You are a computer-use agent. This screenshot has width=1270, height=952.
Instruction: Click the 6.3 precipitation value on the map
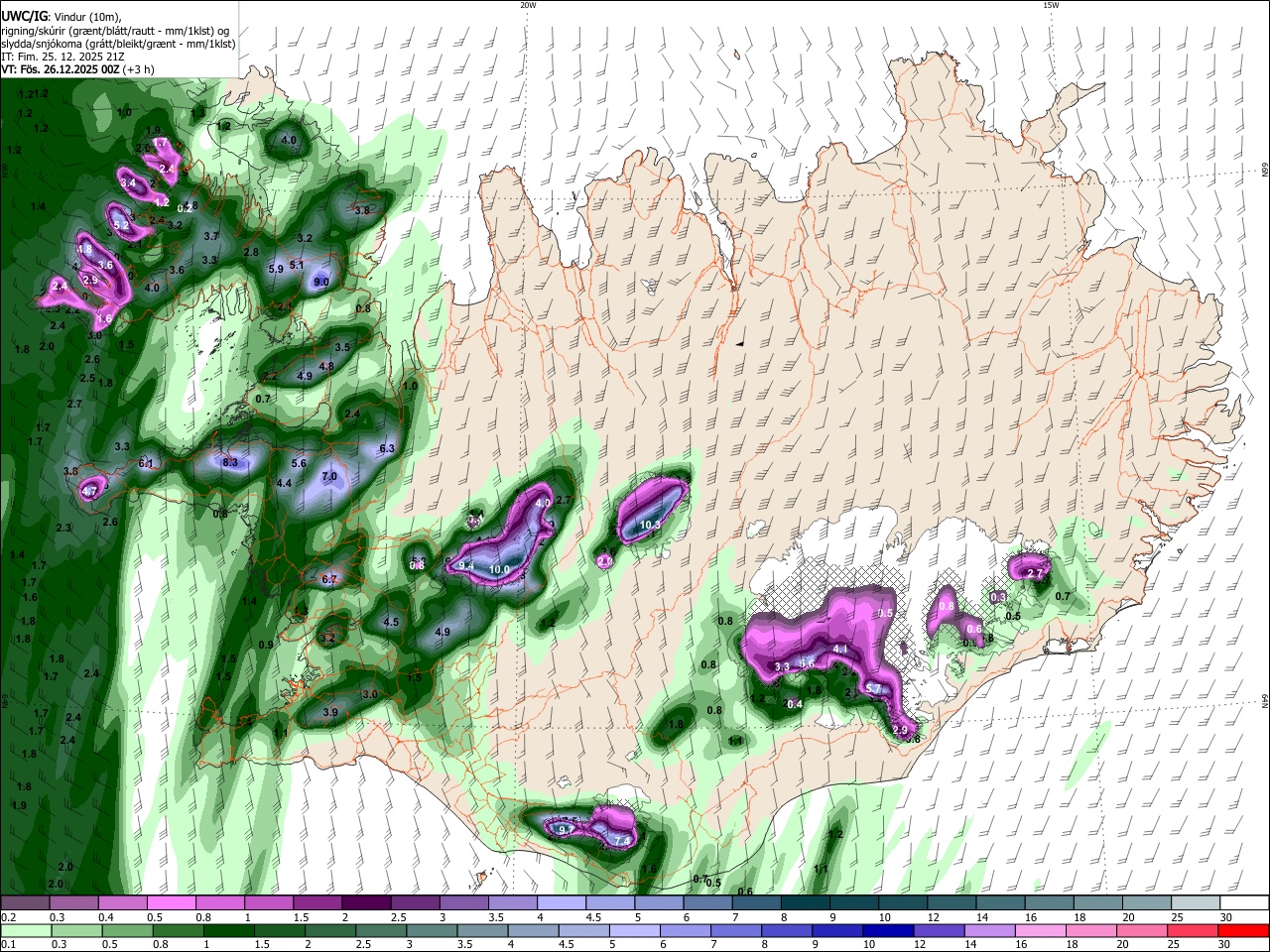pos(387,448)
